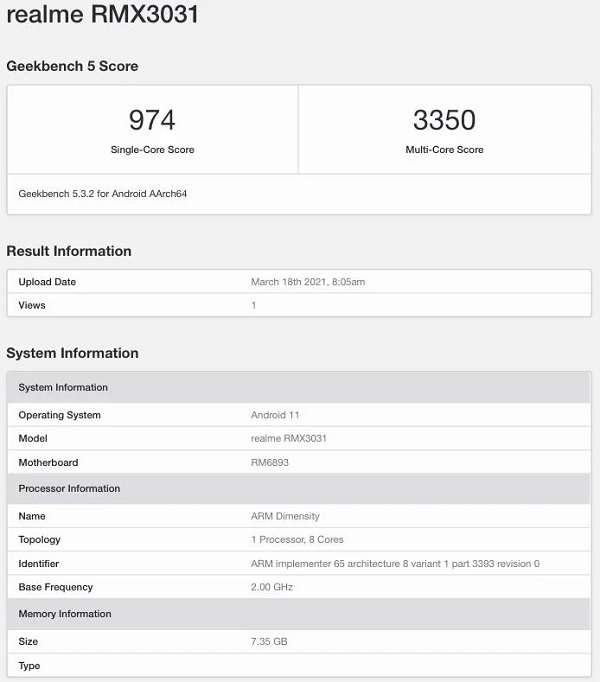Select 'Geekbench 5.3.2 for Android AArch64' text
The image size is (600, 682).
[103, 194]
